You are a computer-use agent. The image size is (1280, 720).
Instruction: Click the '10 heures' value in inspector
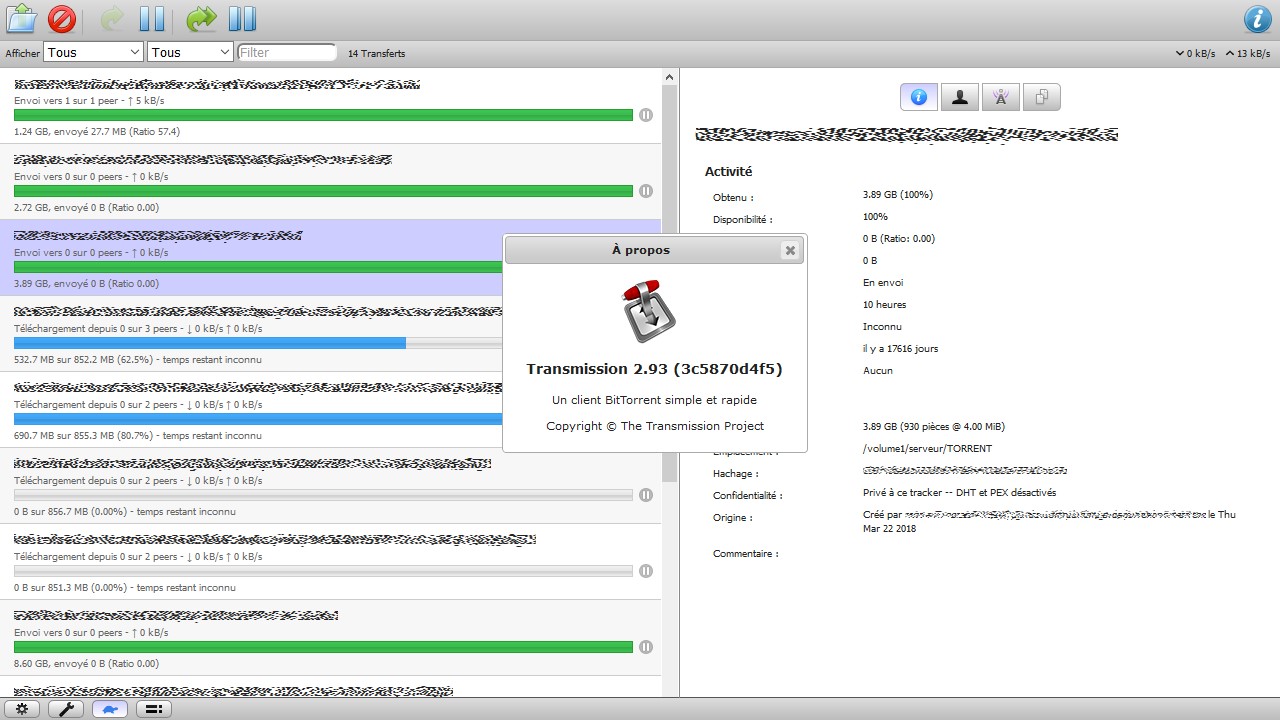point(884,304)
